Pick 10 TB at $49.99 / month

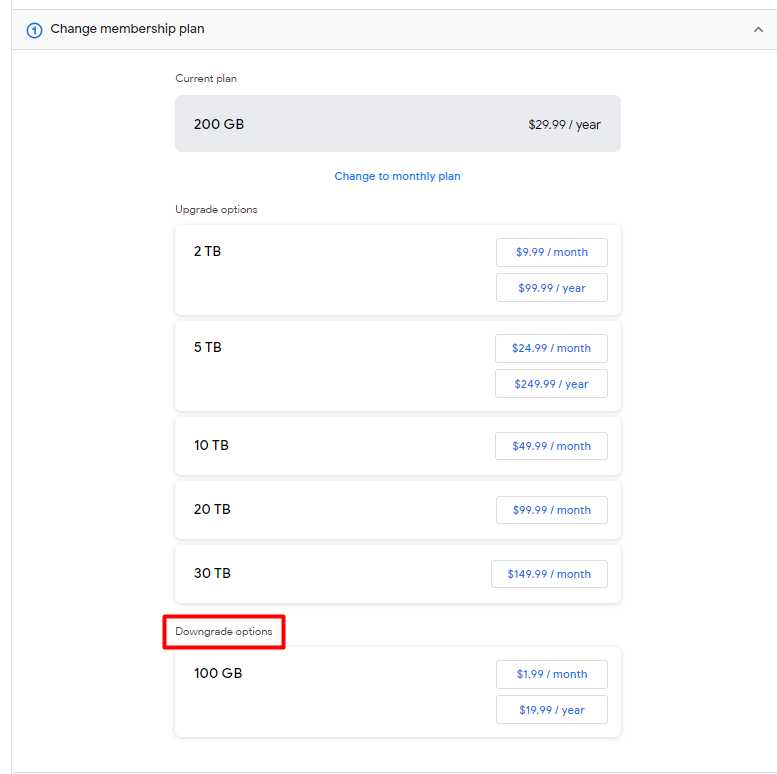point(551,446)
